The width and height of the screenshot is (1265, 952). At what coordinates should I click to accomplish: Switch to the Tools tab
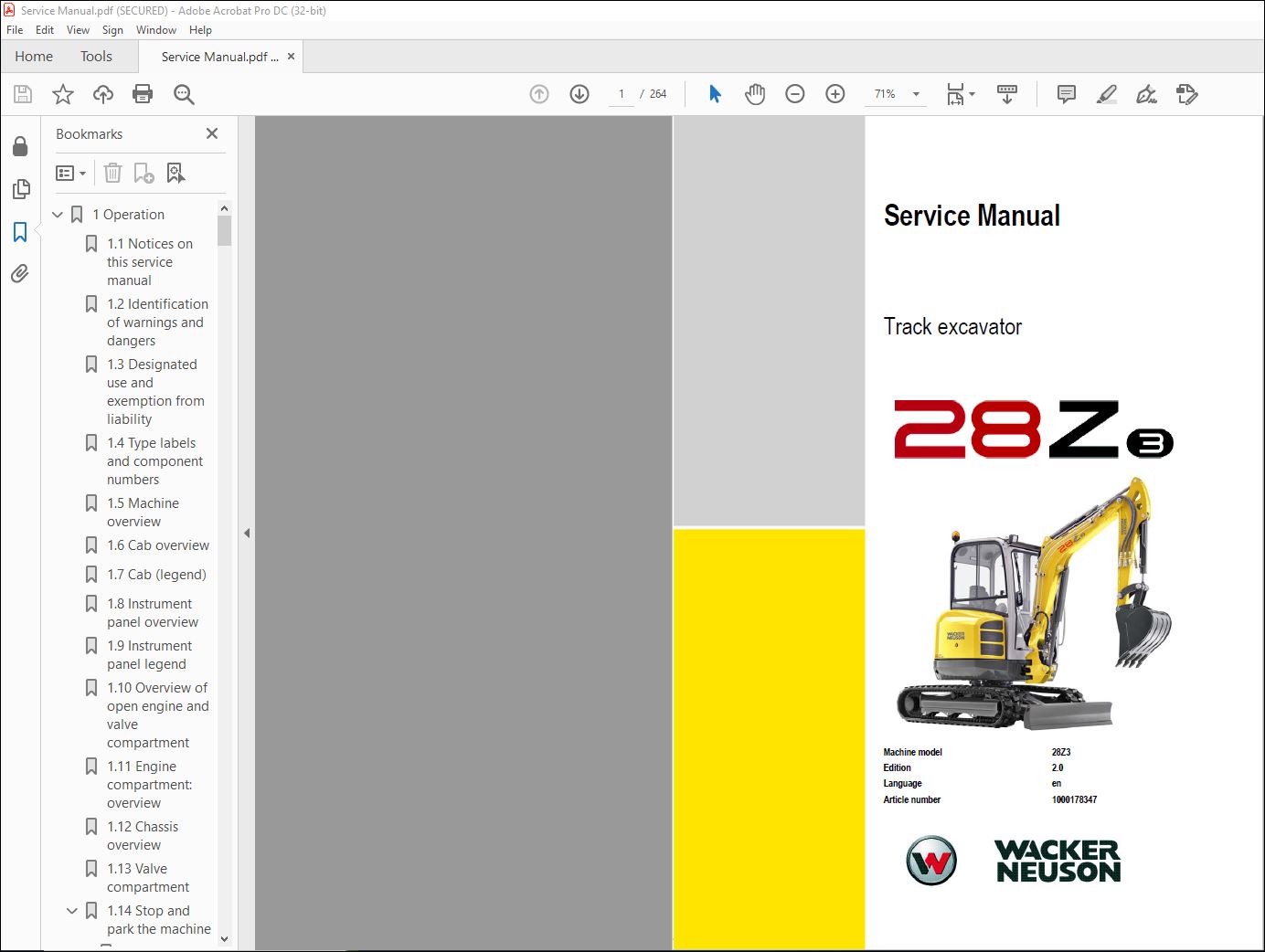coord(96,57)
